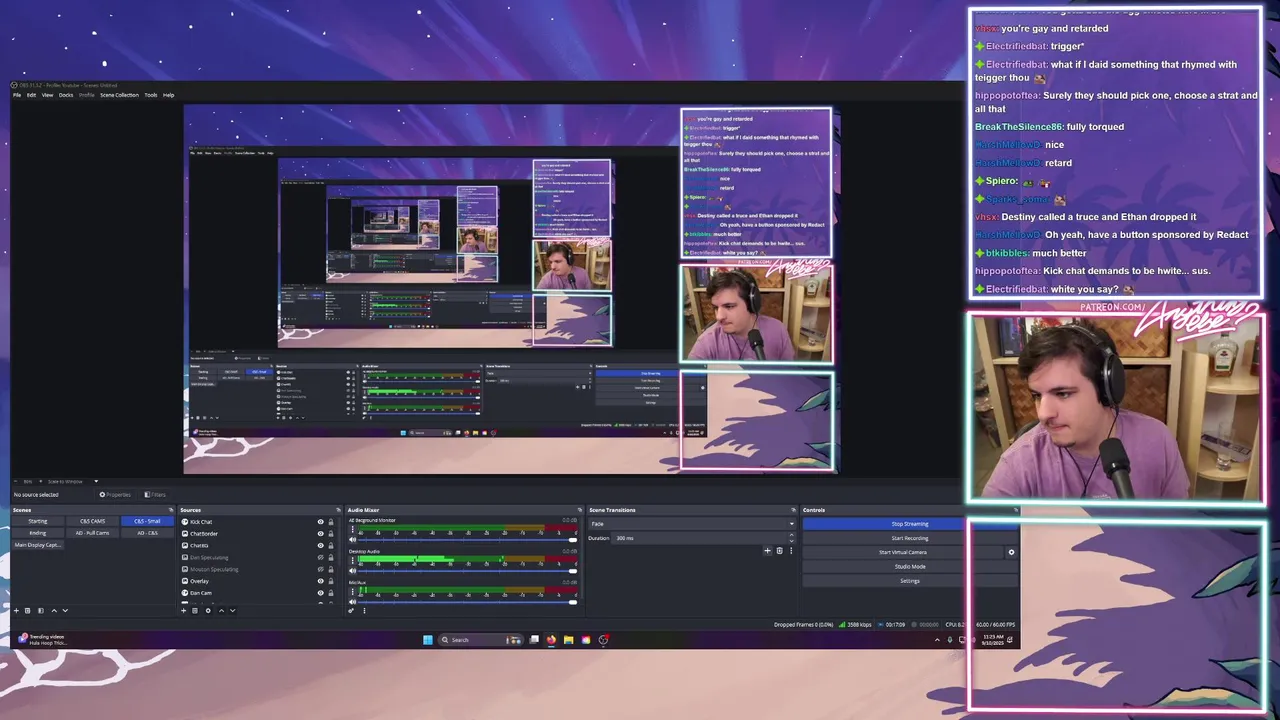Open source properties gear in Sources dock
The width and height of the screenshot is (1280, 720).
pyautogui.click(x=208, y=610)
